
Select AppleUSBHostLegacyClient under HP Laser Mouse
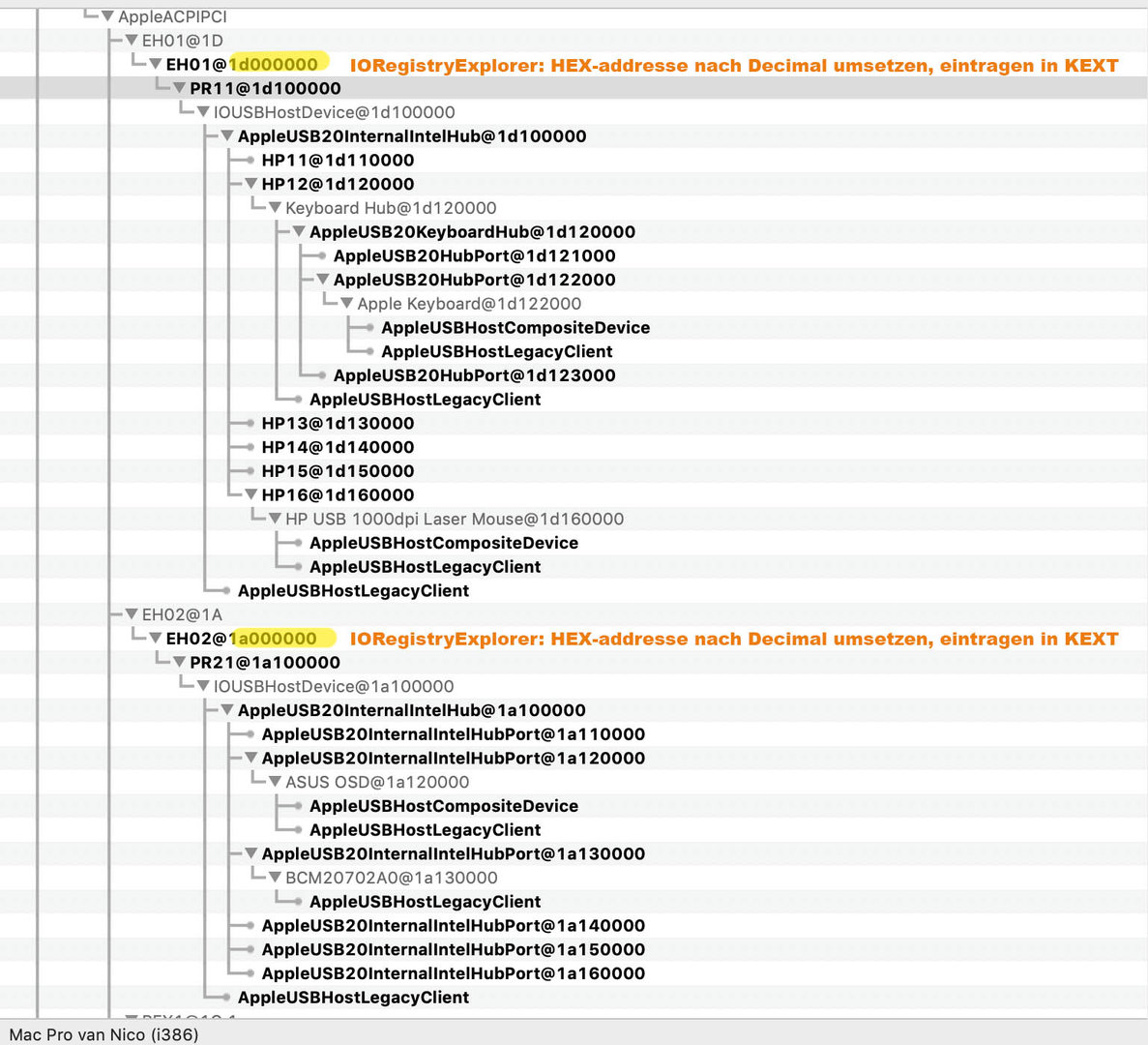[x=425, y=567]
